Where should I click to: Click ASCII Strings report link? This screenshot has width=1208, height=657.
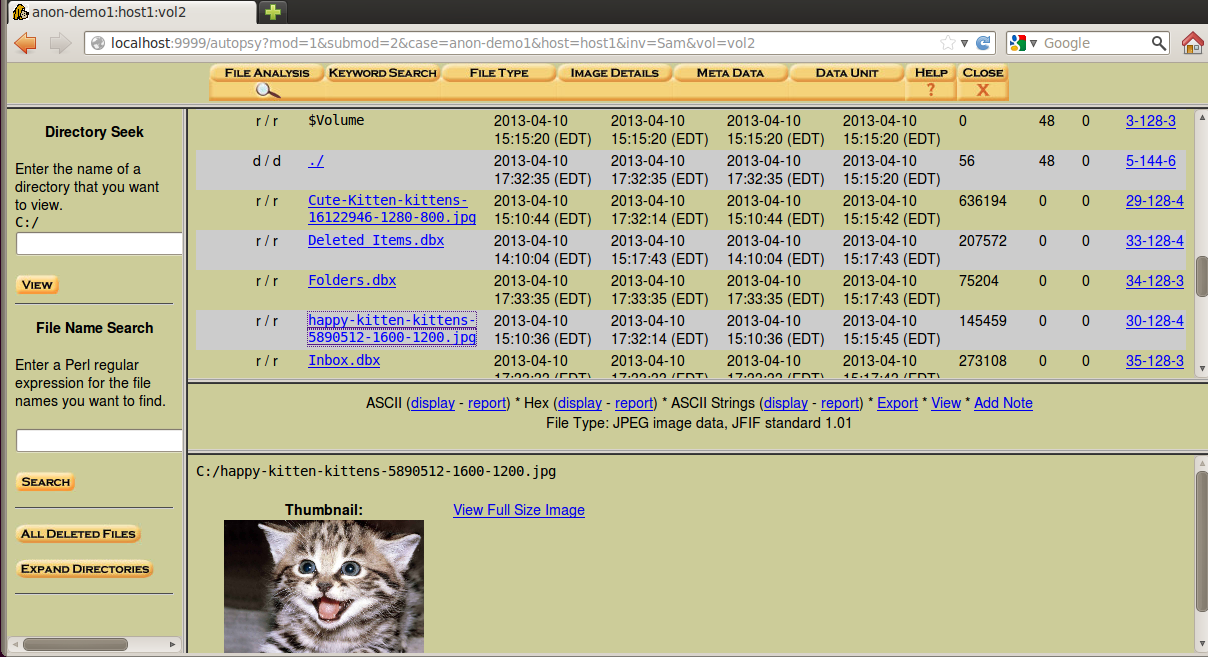(x=840, y=403)
